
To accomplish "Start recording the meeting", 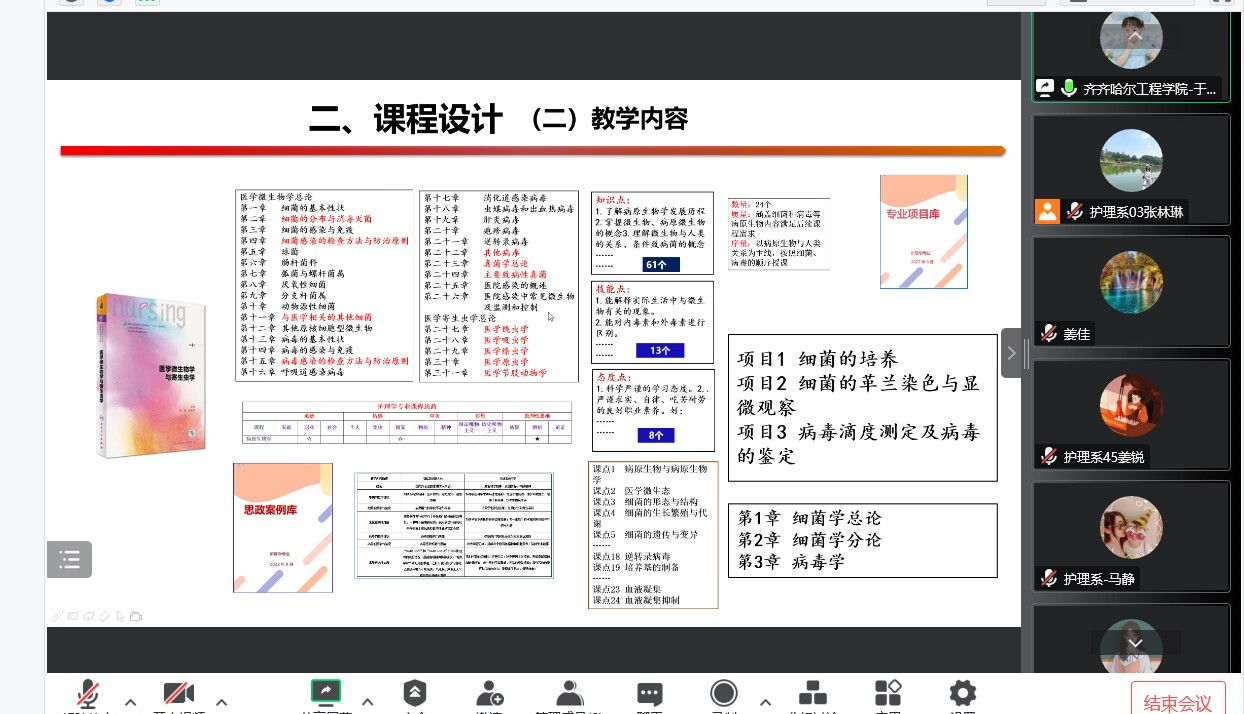I will coord(724,694).
